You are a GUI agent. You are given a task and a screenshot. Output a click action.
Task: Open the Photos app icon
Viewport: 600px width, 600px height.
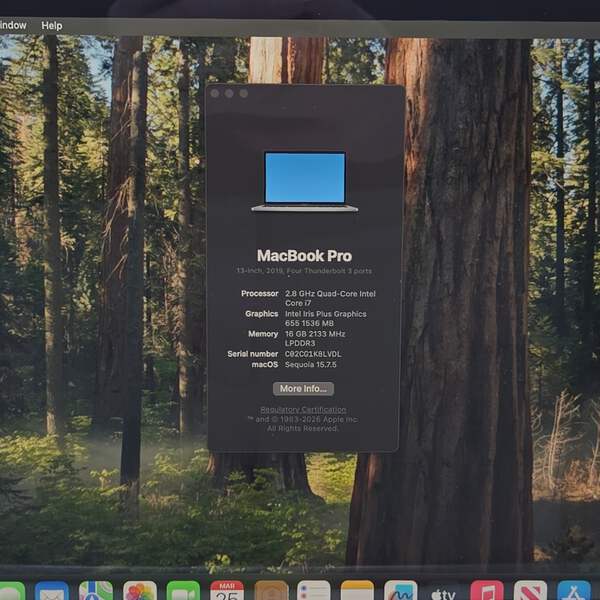click(x=140, y=592)
